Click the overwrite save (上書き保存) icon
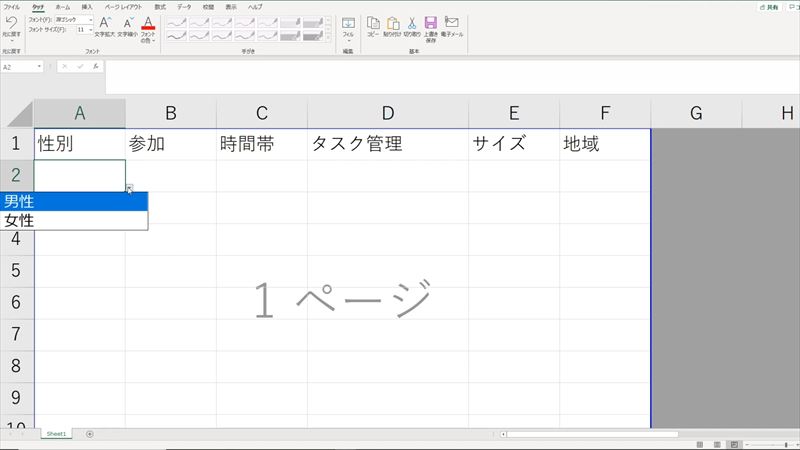Viewport: 800px width, 450px height. coord(430,23)
